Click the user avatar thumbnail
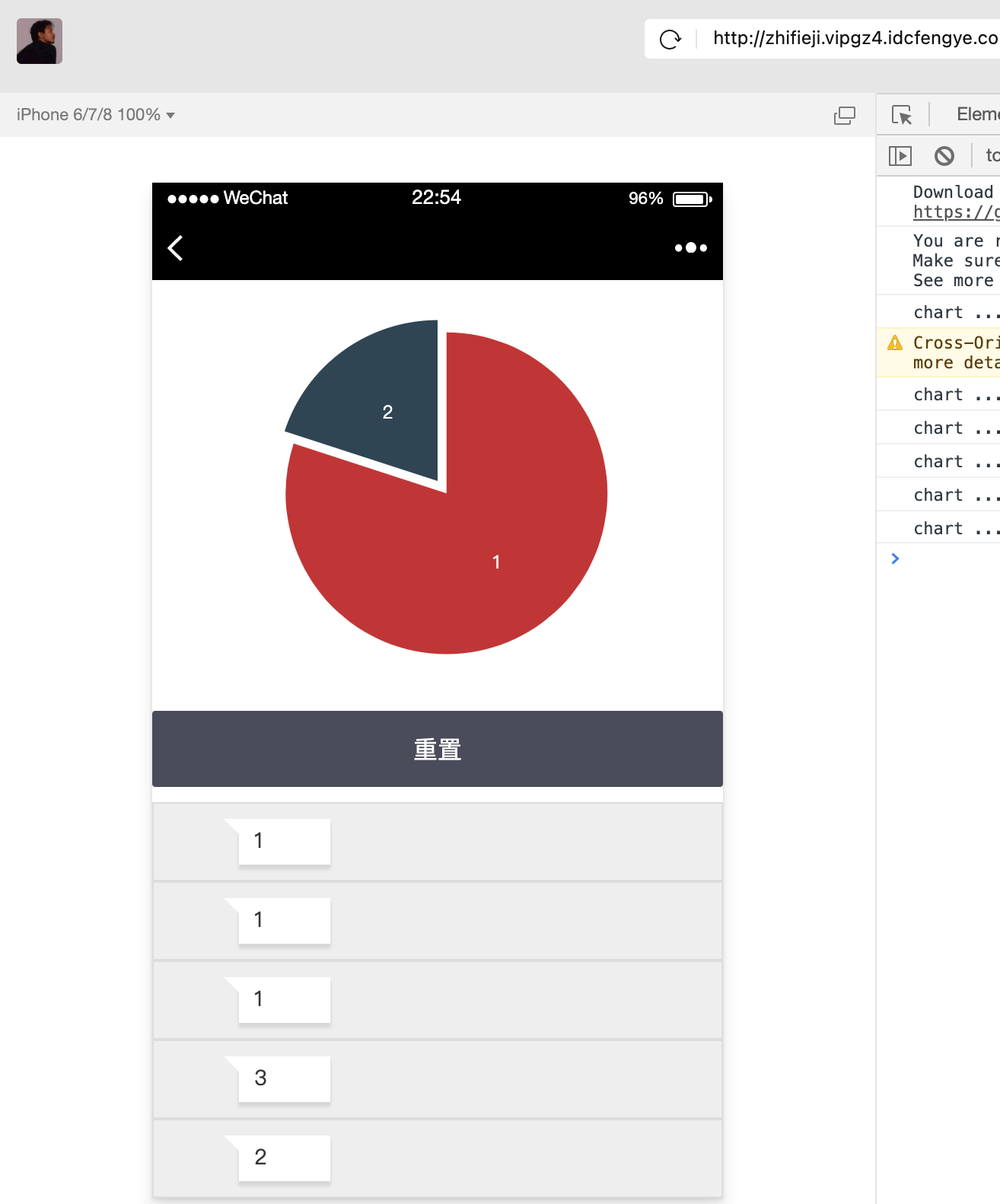Image resolution: width=1000 pixels, height=1204 pixels. 40,41
